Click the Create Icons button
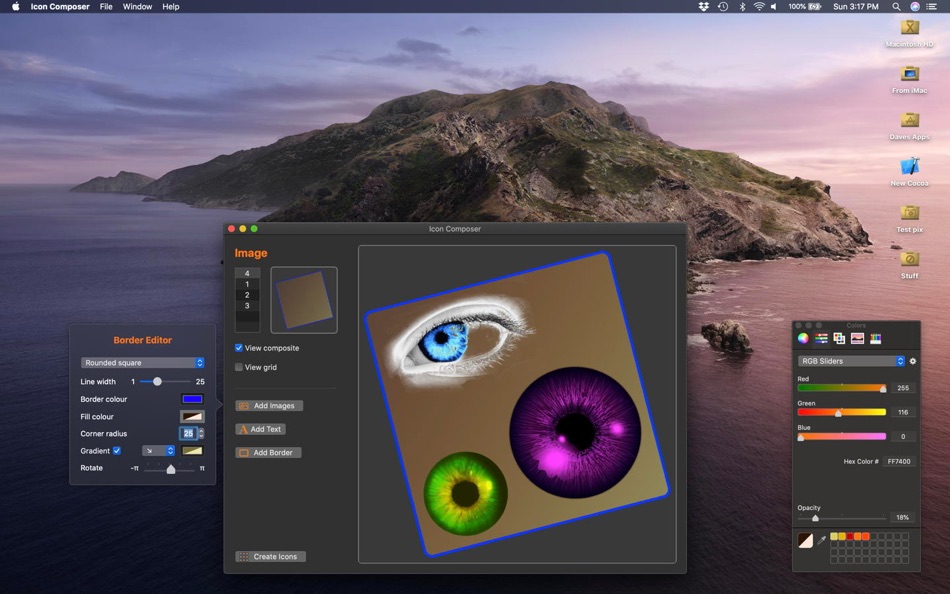 pyautogui.click(x=270, y=556)
